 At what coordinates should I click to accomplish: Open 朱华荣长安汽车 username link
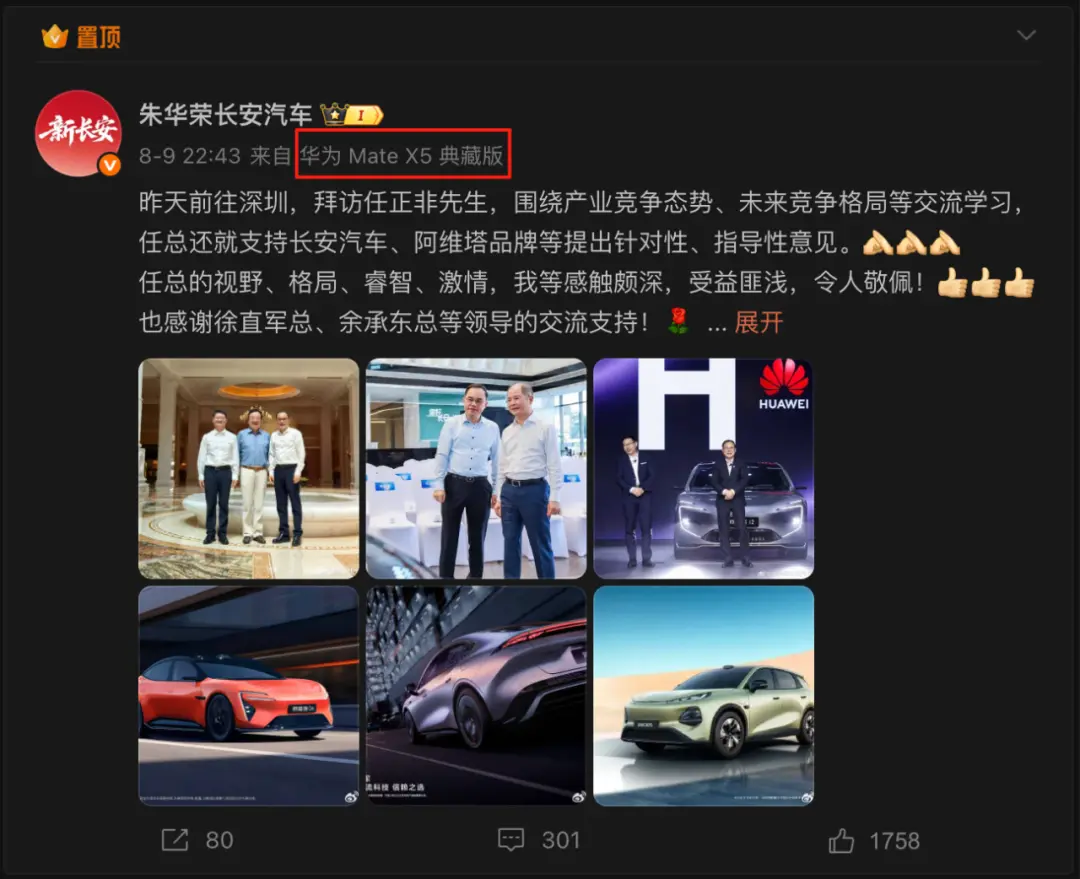pos(225,114)
